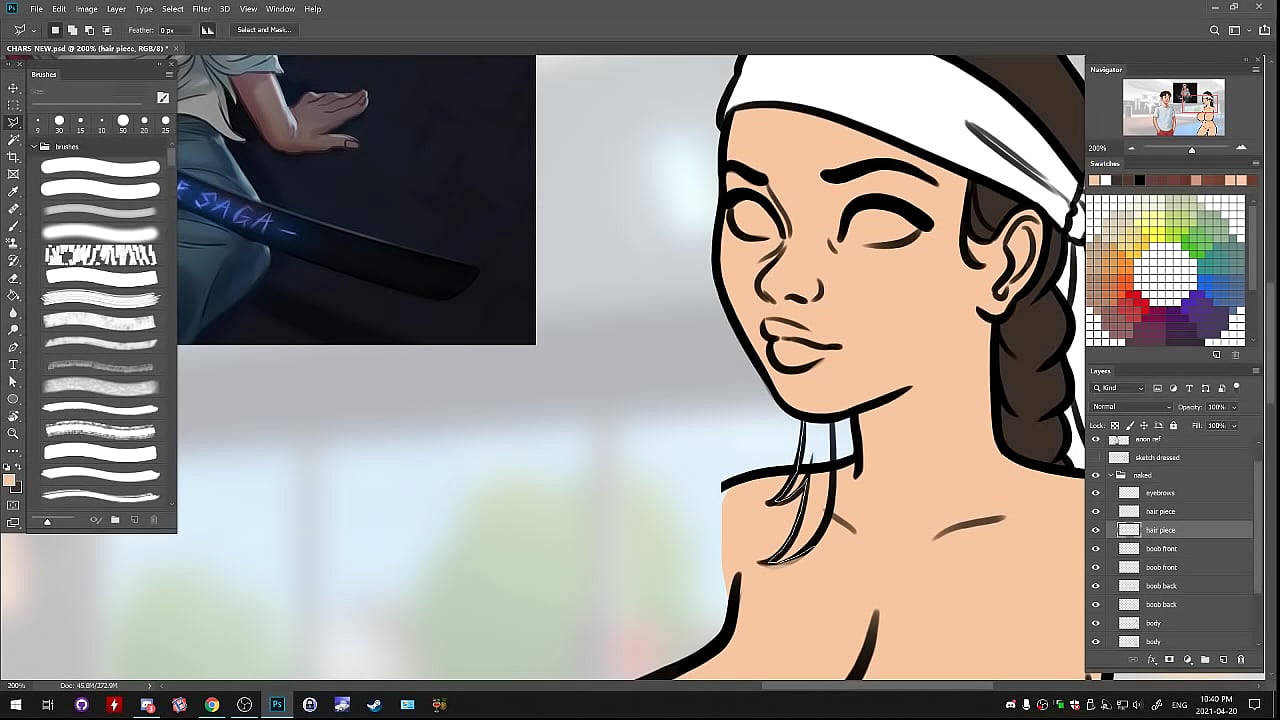Click the Select and Mask button
The image size is (1280, 720).
coord(264,30)
